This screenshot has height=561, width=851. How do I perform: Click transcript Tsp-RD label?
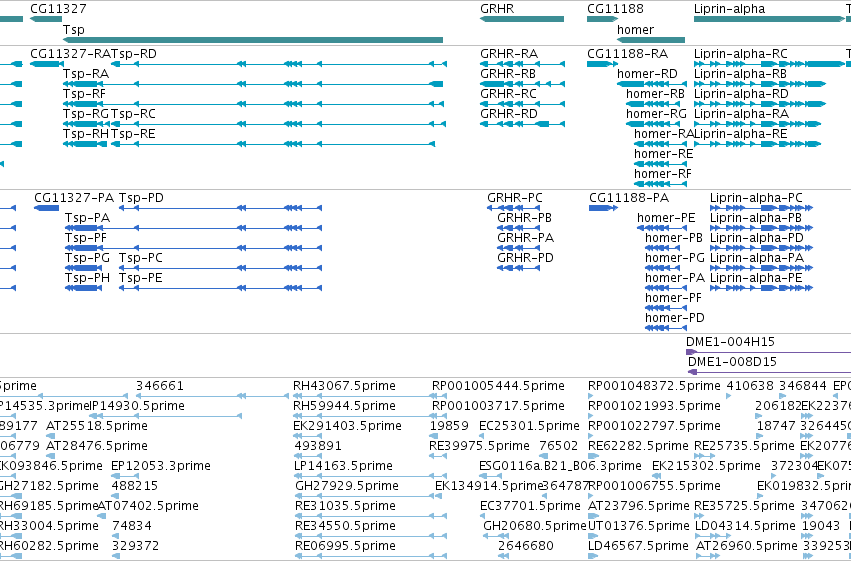(x=134, y=54)
